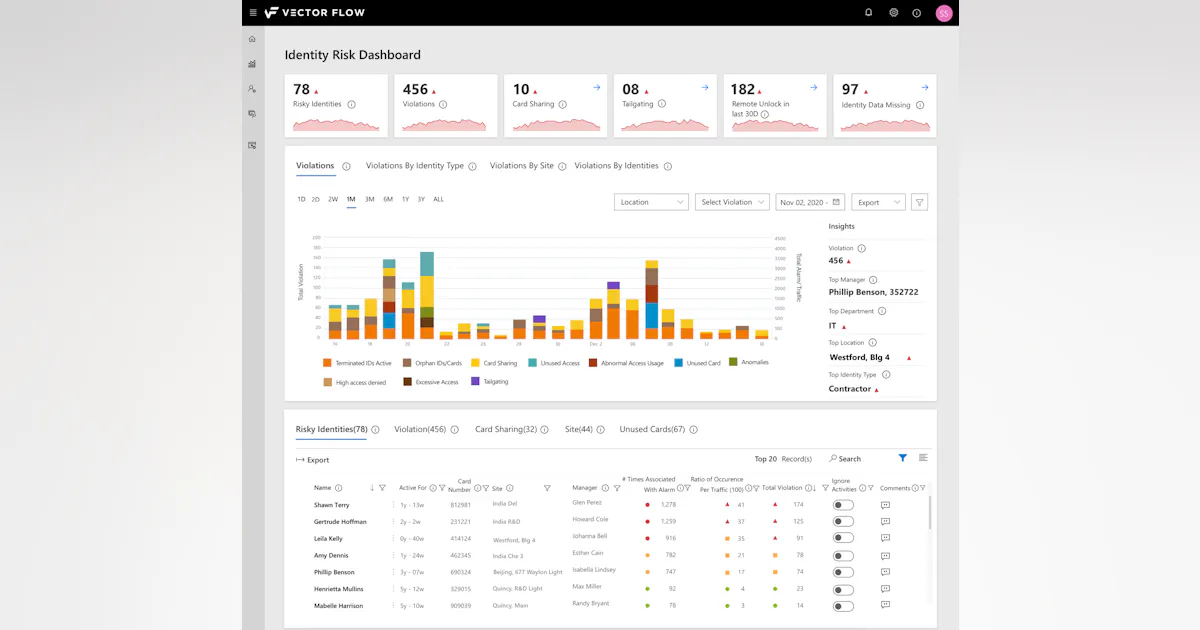Open the help info icon in the header
1200x630 pixels.
coord(917,13)
